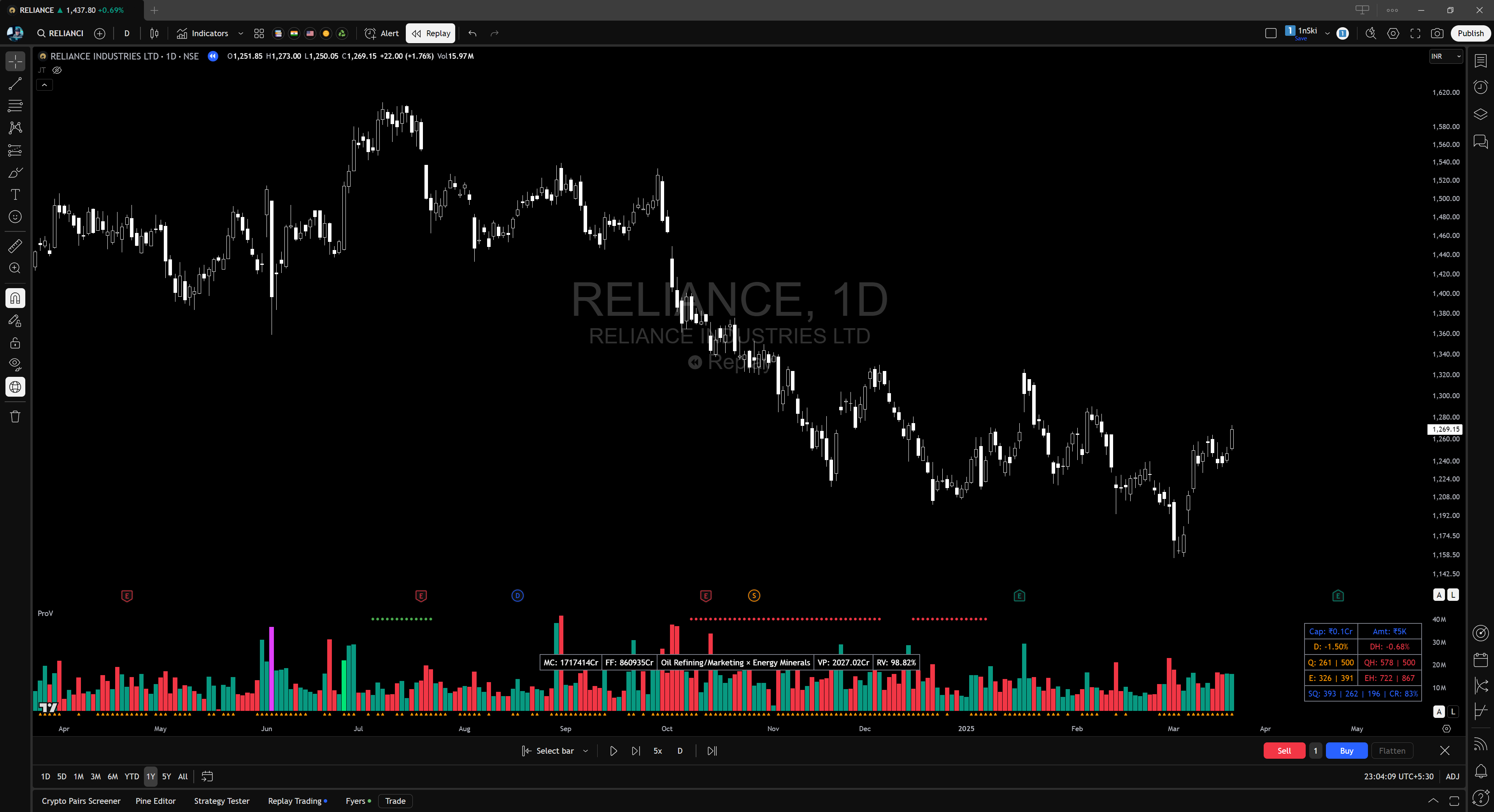Image resolution: width=1494 pixels, height=812 pixels.
Task: Open the alerts panel clock icon
Action: (1480, 87)
